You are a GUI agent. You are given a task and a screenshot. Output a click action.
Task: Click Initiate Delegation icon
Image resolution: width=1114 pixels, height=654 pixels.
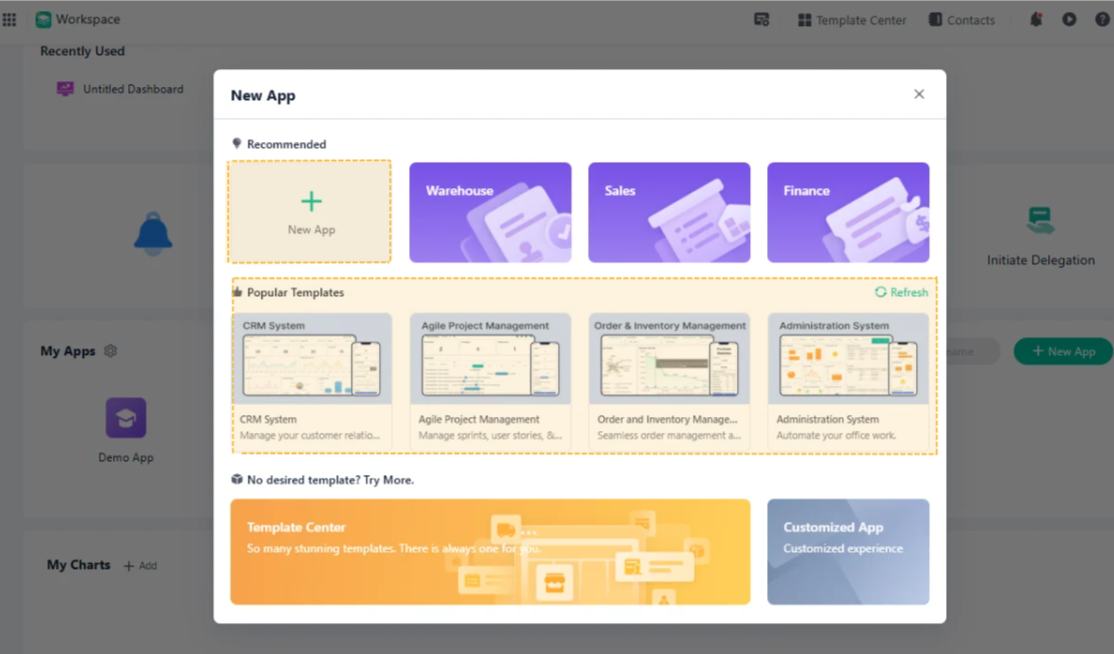pyautogui.click(x=1040, y=221)
